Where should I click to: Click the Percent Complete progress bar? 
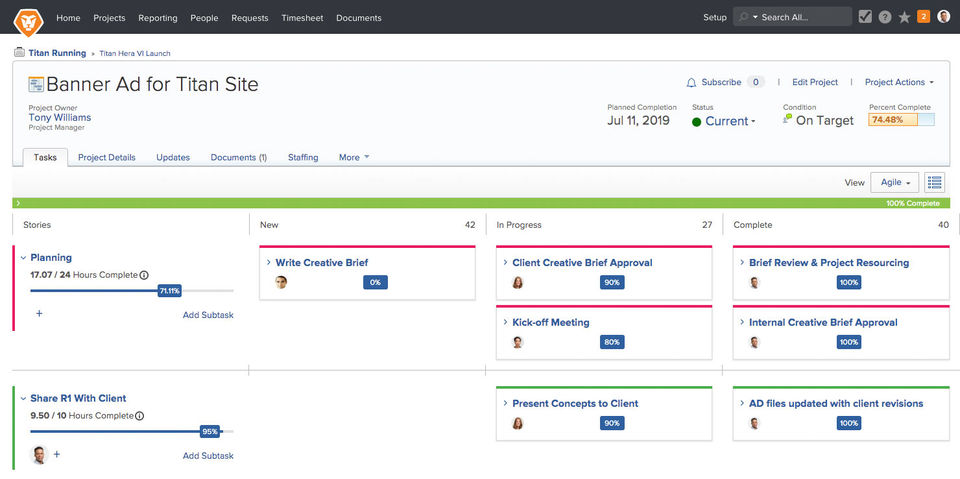pos(901,120)
